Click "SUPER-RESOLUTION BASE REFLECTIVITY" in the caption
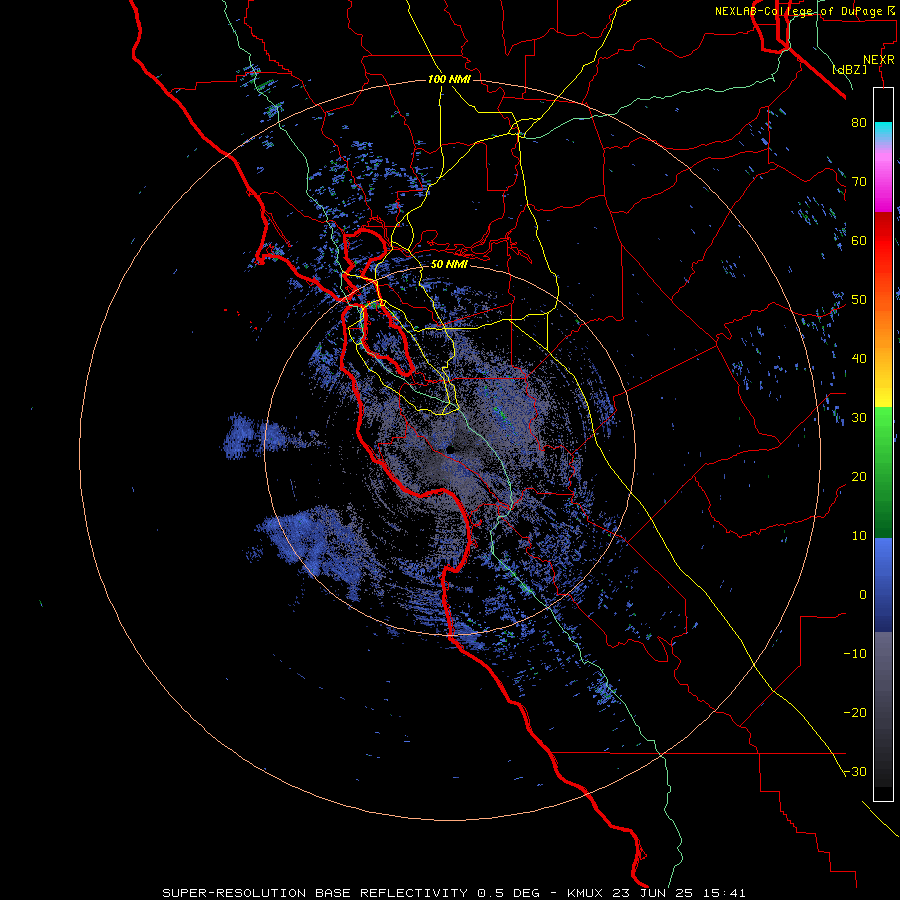The height and width of the screenshot is (900, 900). (315, 893)
